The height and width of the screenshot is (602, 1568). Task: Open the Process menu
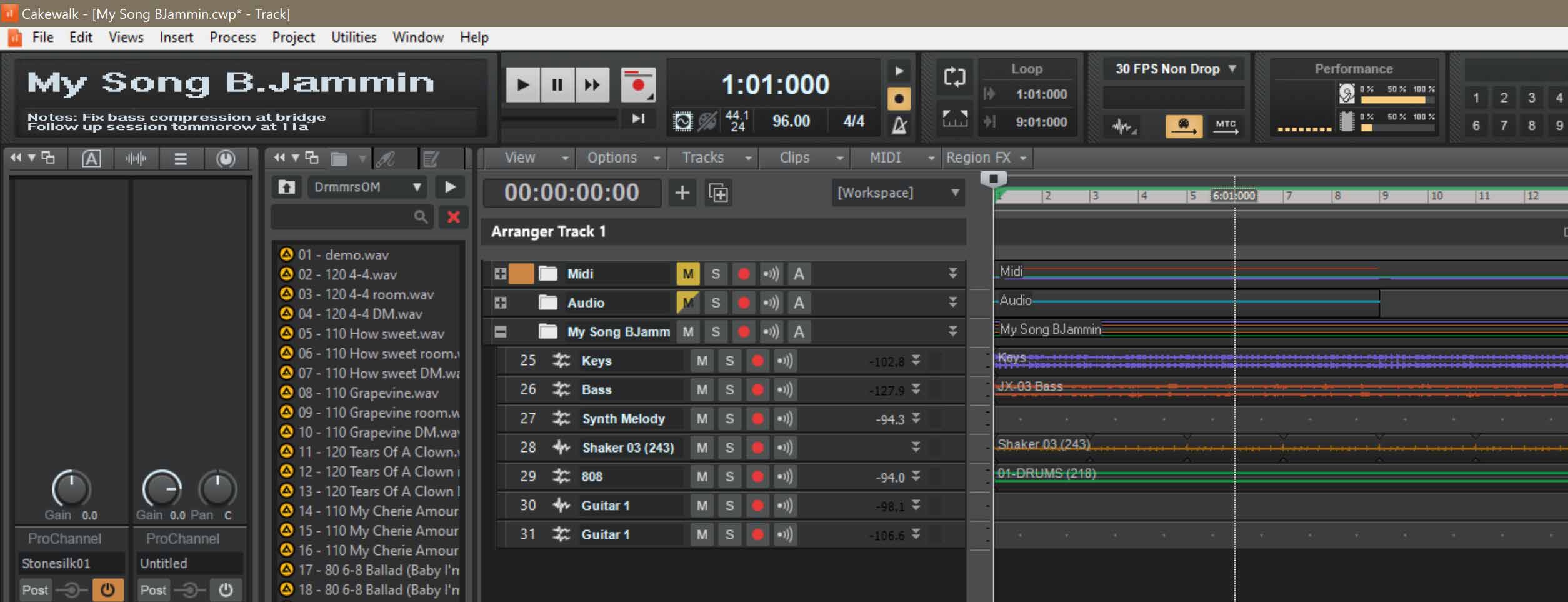[x=232, y=37]
